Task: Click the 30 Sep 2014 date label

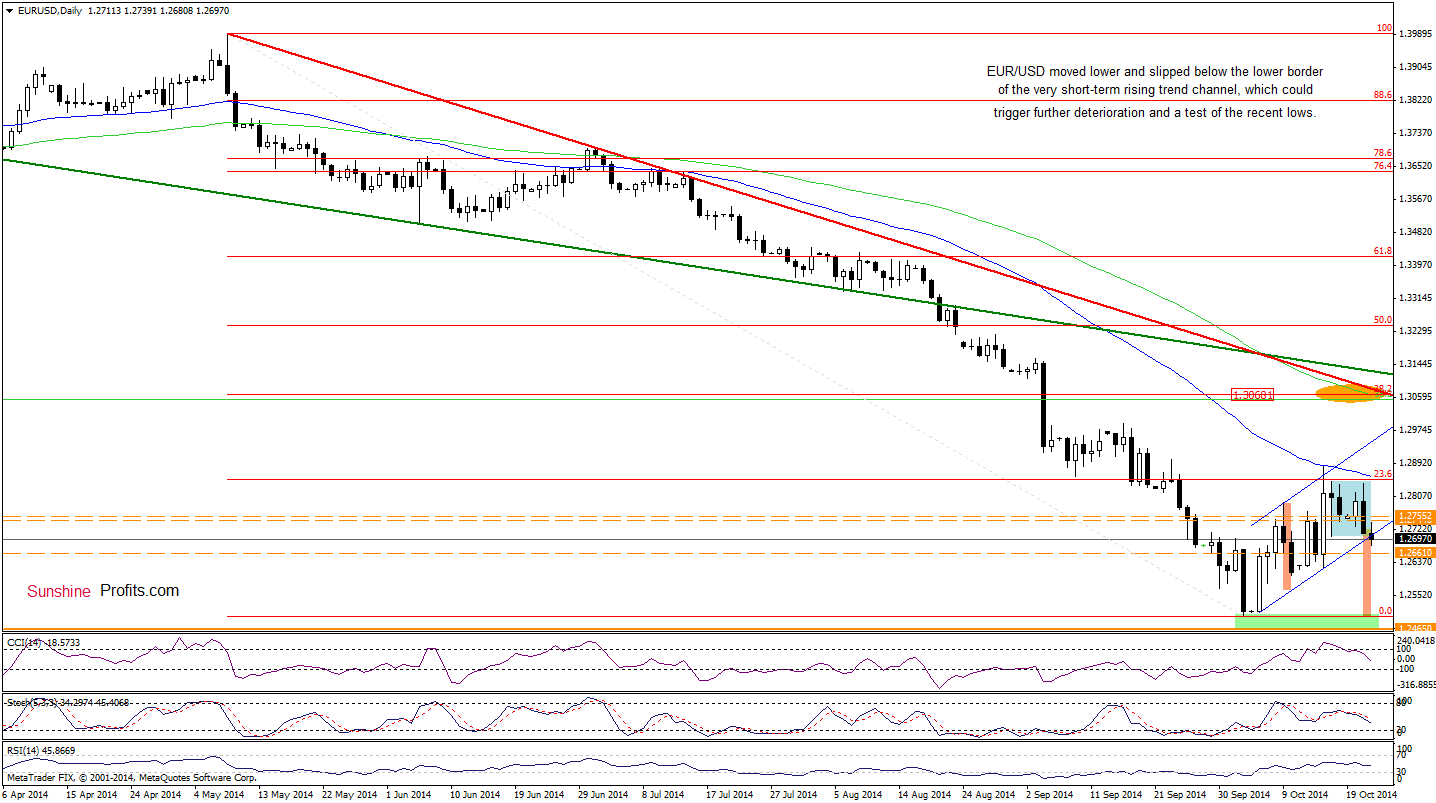Action: tap(1244, 794)
